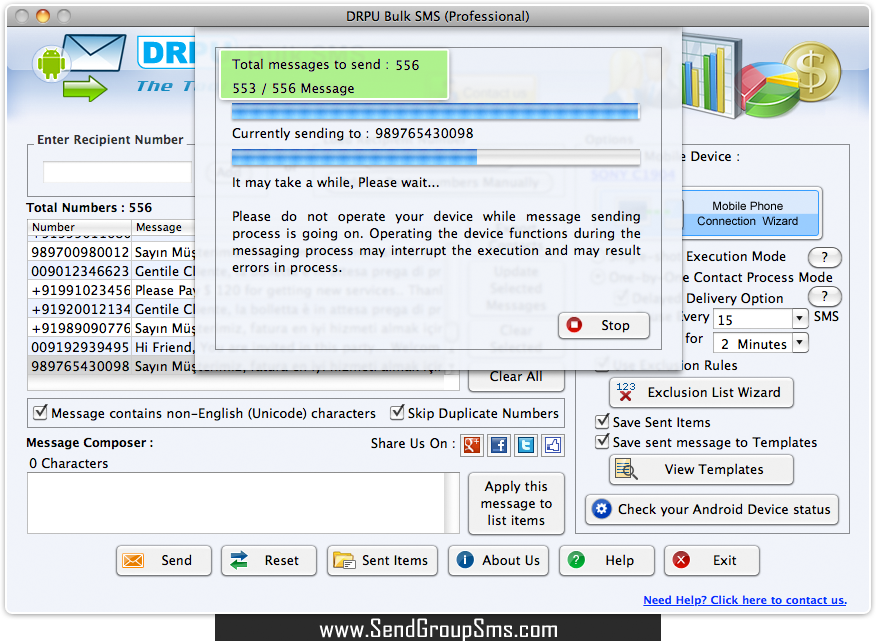Click the Exit button
Screen dimensions: 876x642
[712, 560]
